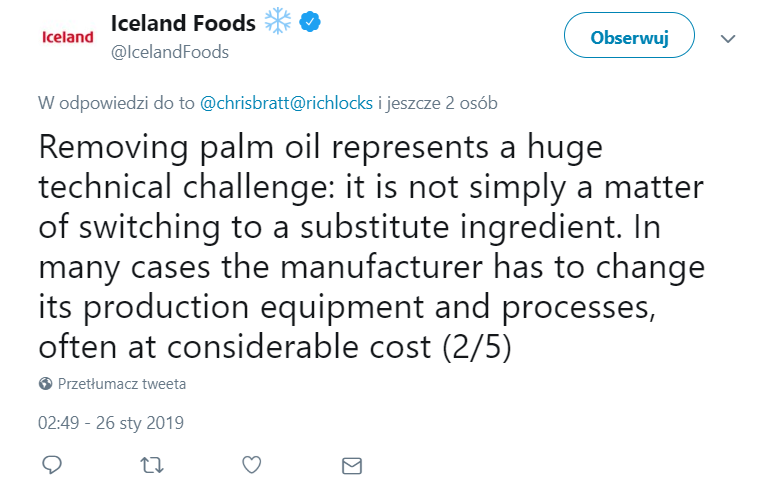The image size is (778, 493).
Task: Like the tweet with heart icon
Action: point(252,465)
